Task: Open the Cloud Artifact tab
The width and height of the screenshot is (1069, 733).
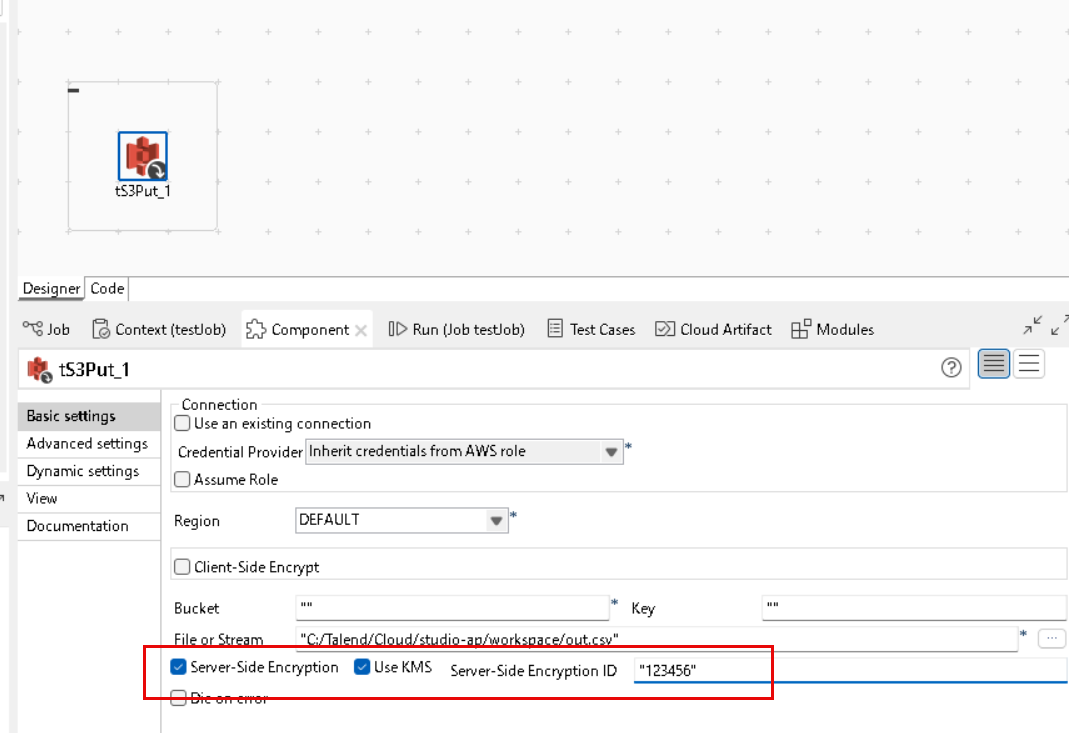Action: pos(713,329)
